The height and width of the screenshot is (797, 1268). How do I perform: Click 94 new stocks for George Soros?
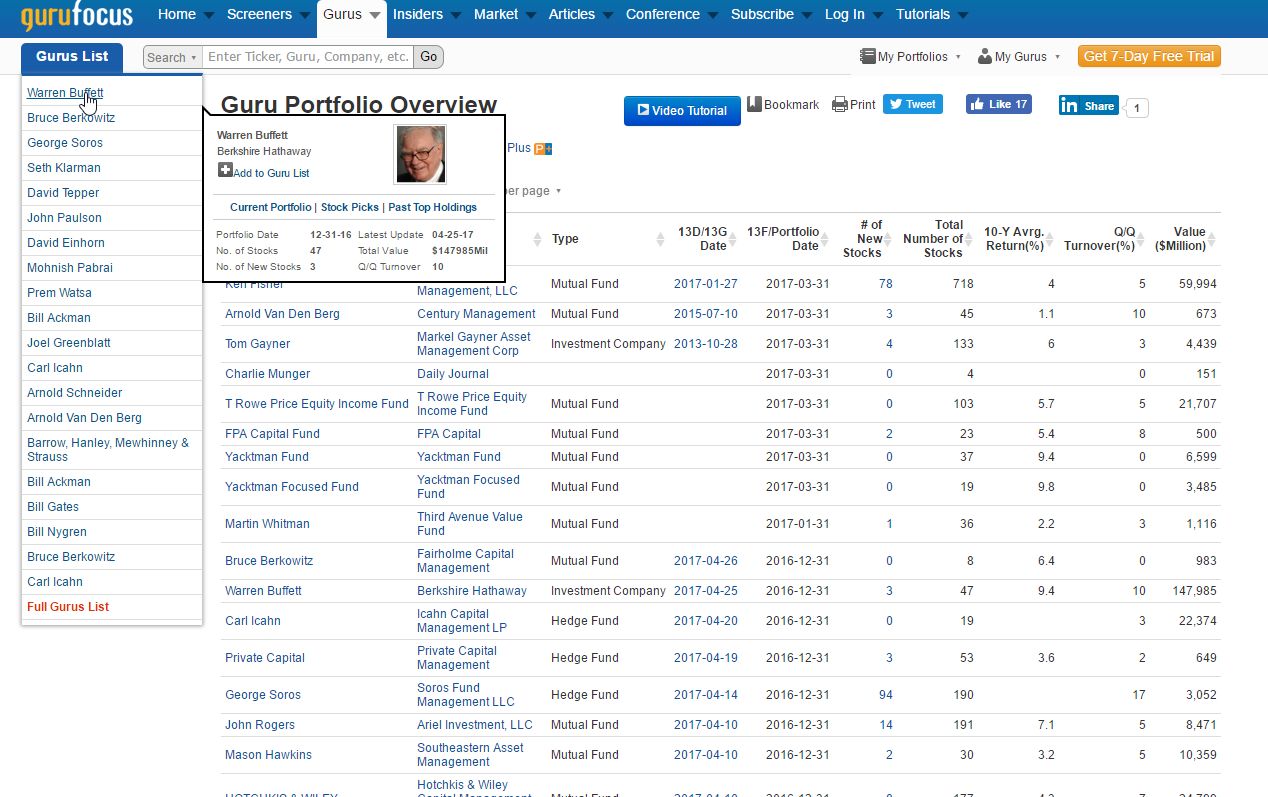pyautogui.click(x=886, y=695)
